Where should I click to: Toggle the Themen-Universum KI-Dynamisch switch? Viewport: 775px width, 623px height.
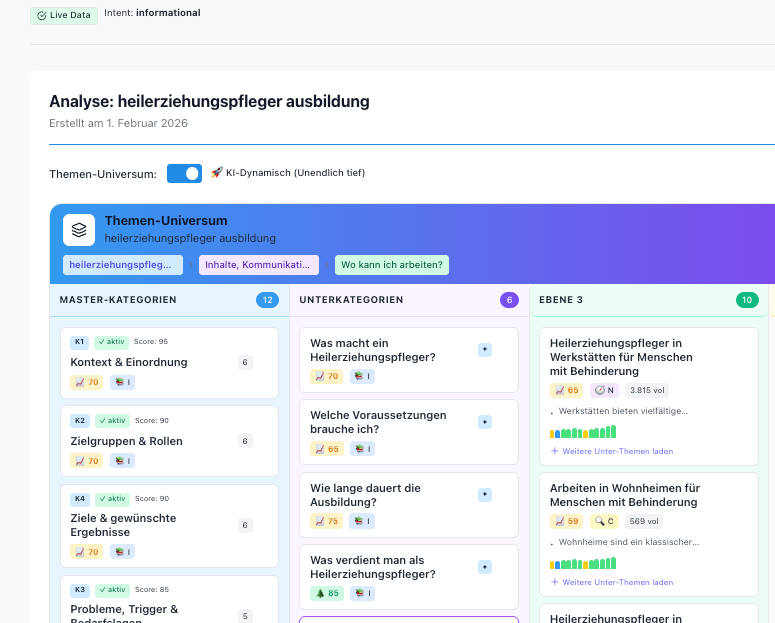pos(184,174)
